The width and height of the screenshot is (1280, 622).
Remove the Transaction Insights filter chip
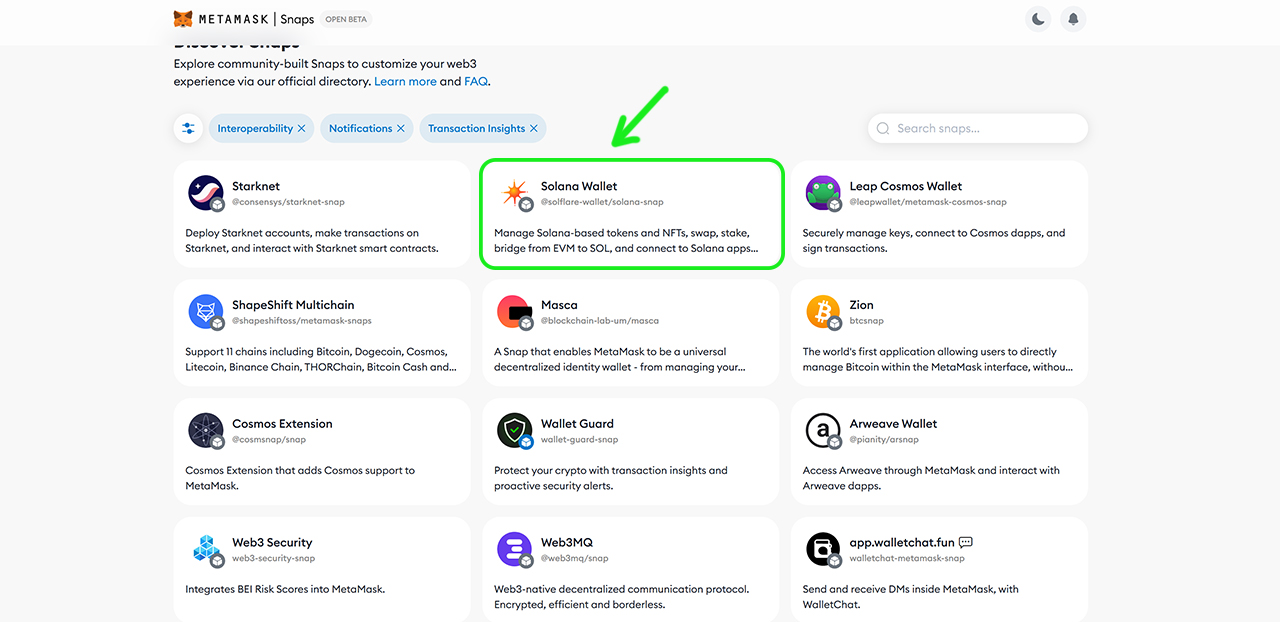(534, 129)
